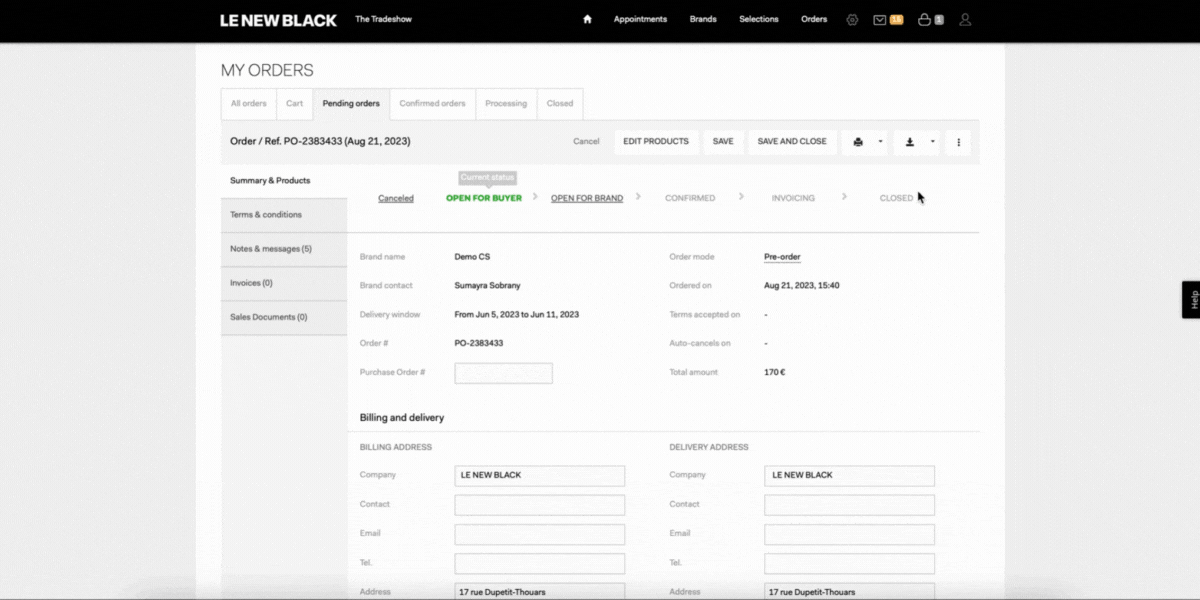1200x600 pixels.
Task: Open the settings gear icon
Action: pyautogui.click(x=852, y=19)
